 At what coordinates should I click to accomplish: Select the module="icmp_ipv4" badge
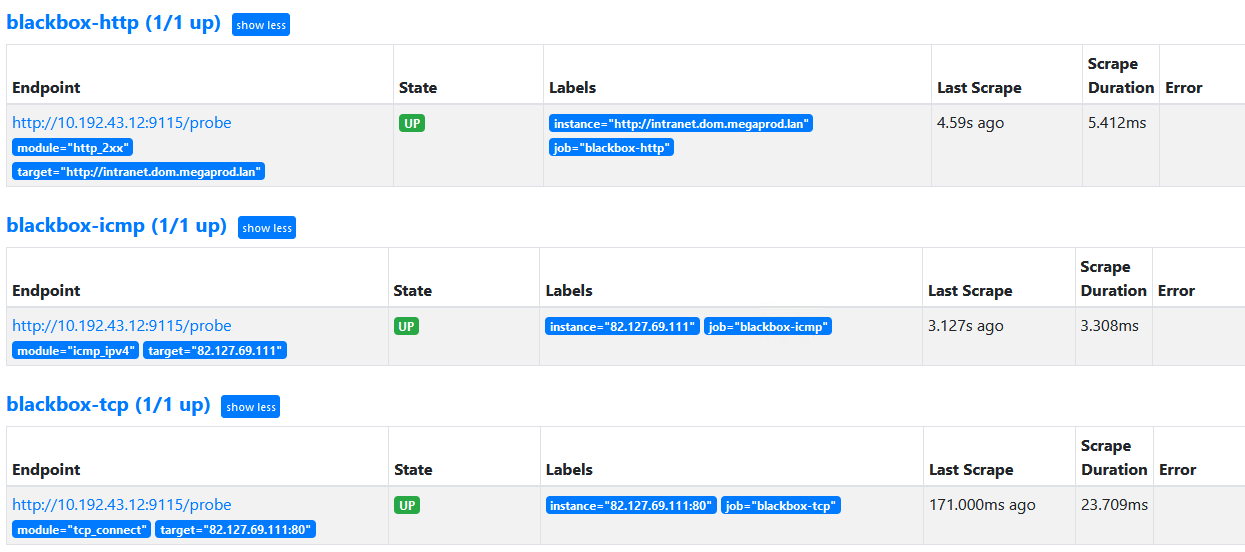[x=75, y=351]
